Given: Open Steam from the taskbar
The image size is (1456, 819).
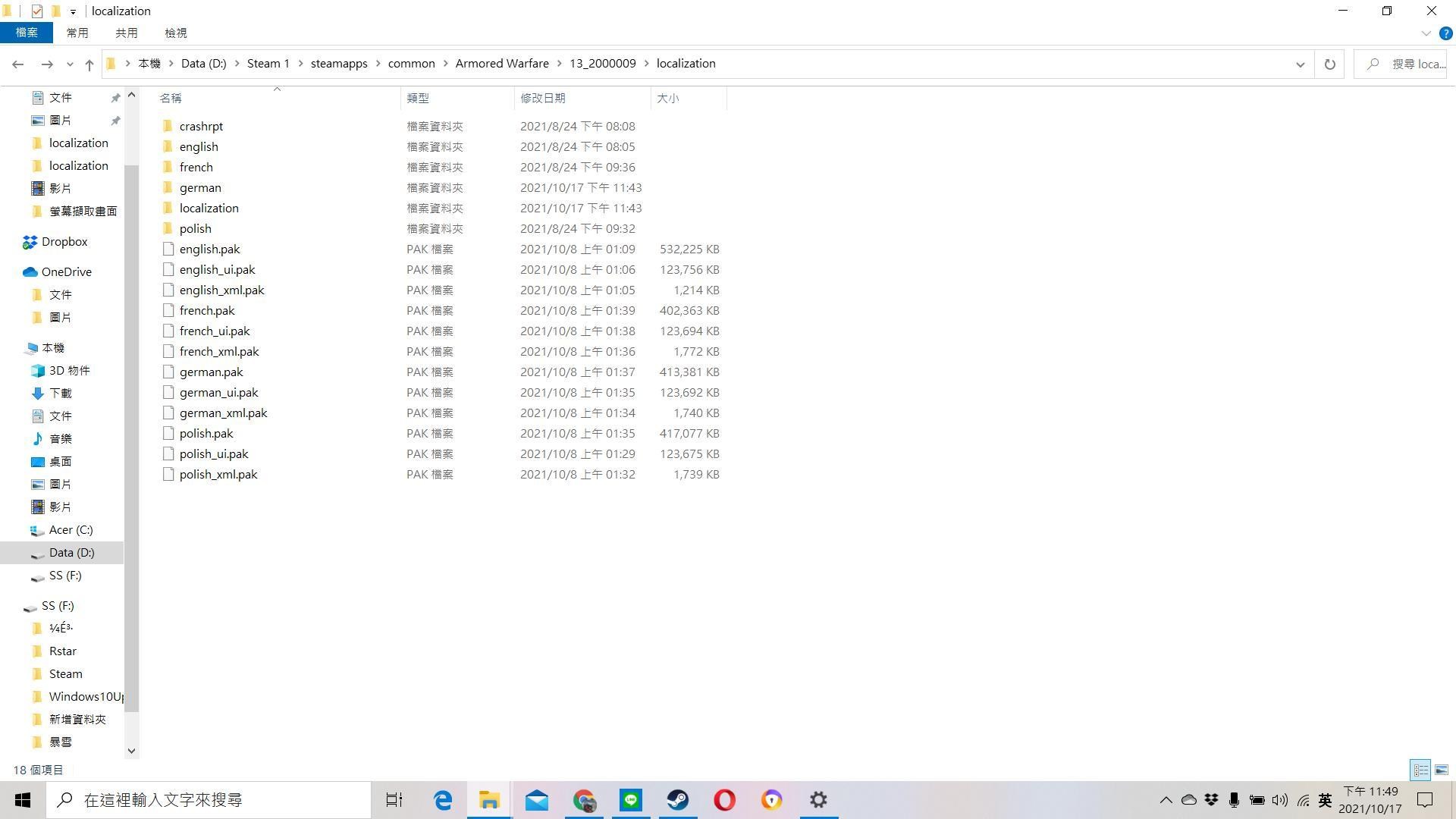Looking at the screenshot, I should (x=678, y=800).
